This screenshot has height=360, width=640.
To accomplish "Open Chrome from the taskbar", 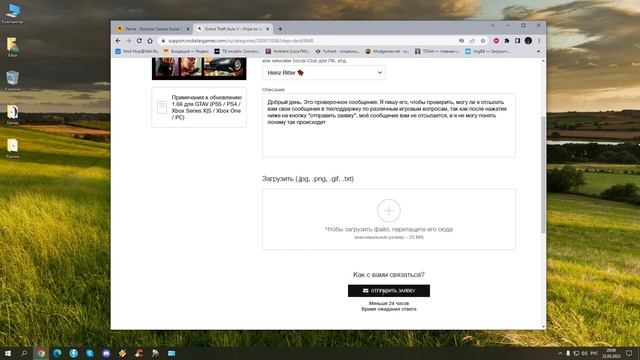I will (41, 353).
